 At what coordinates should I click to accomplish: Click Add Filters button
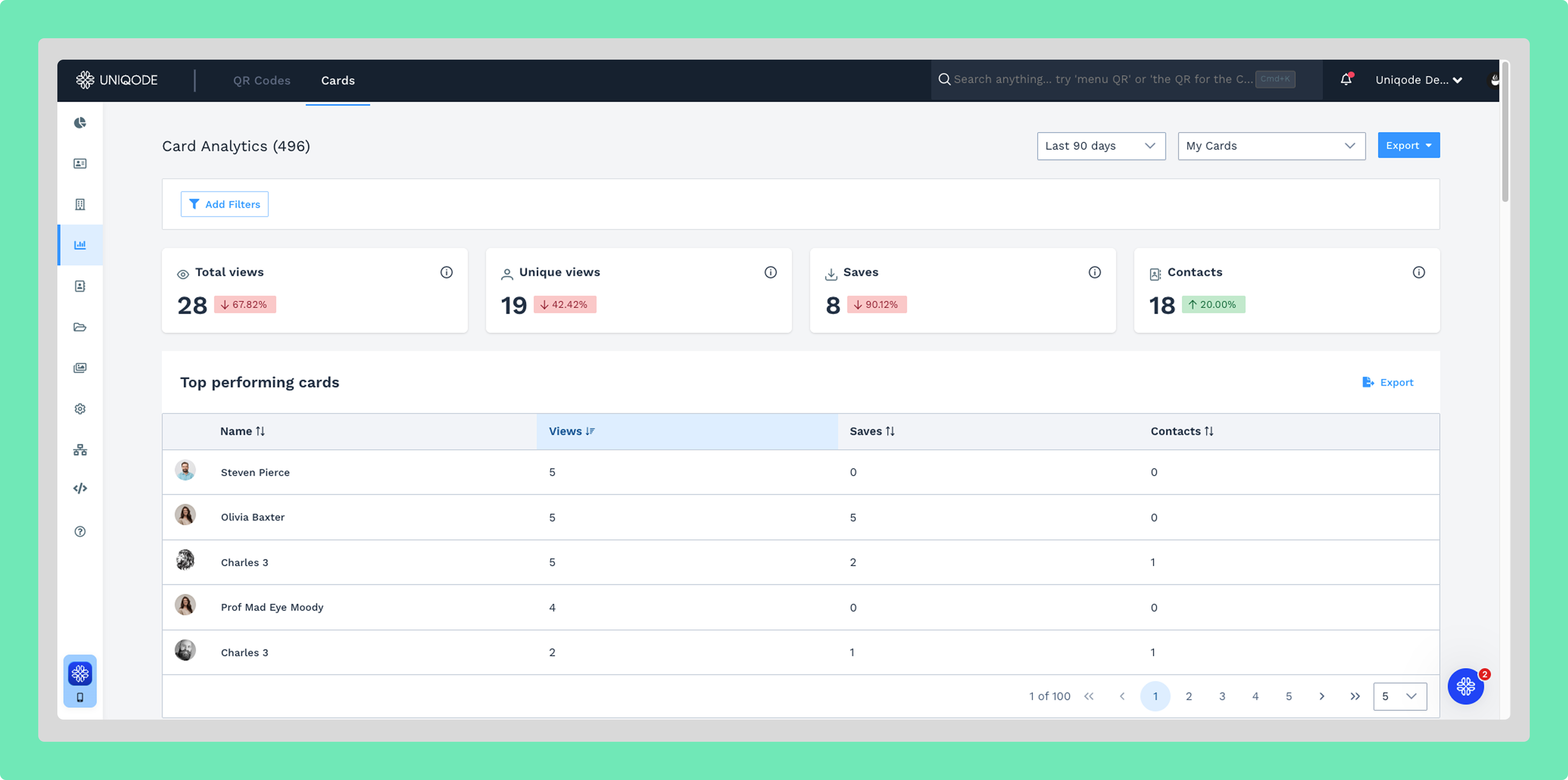click(224, 204)
